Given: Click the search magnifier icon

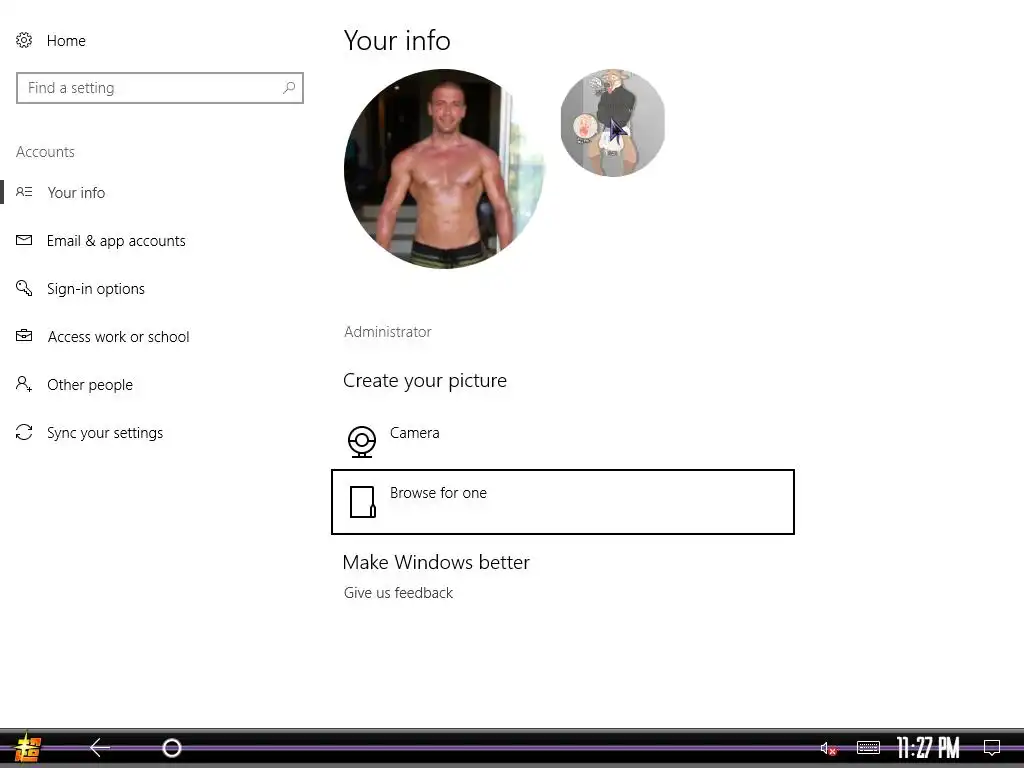Looking at the screenshot, I should 289,88.
